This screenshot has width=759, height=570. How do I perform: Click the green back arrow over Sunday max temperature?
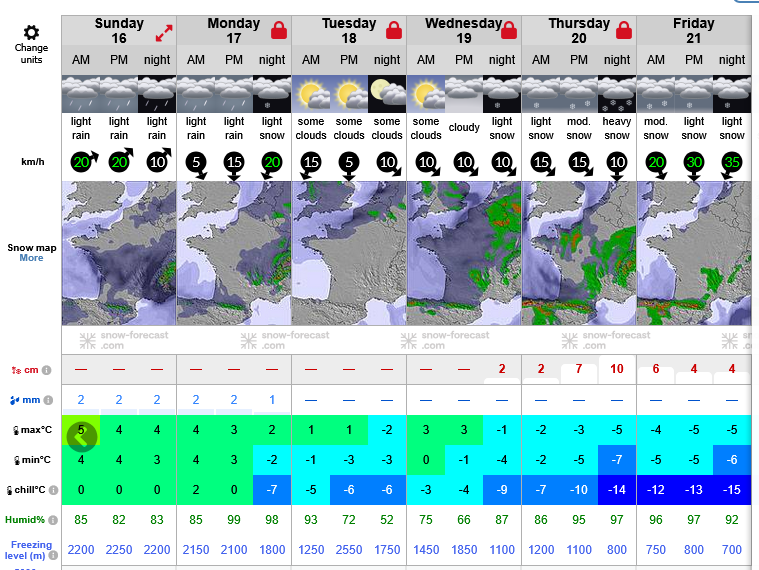[82, 437]
